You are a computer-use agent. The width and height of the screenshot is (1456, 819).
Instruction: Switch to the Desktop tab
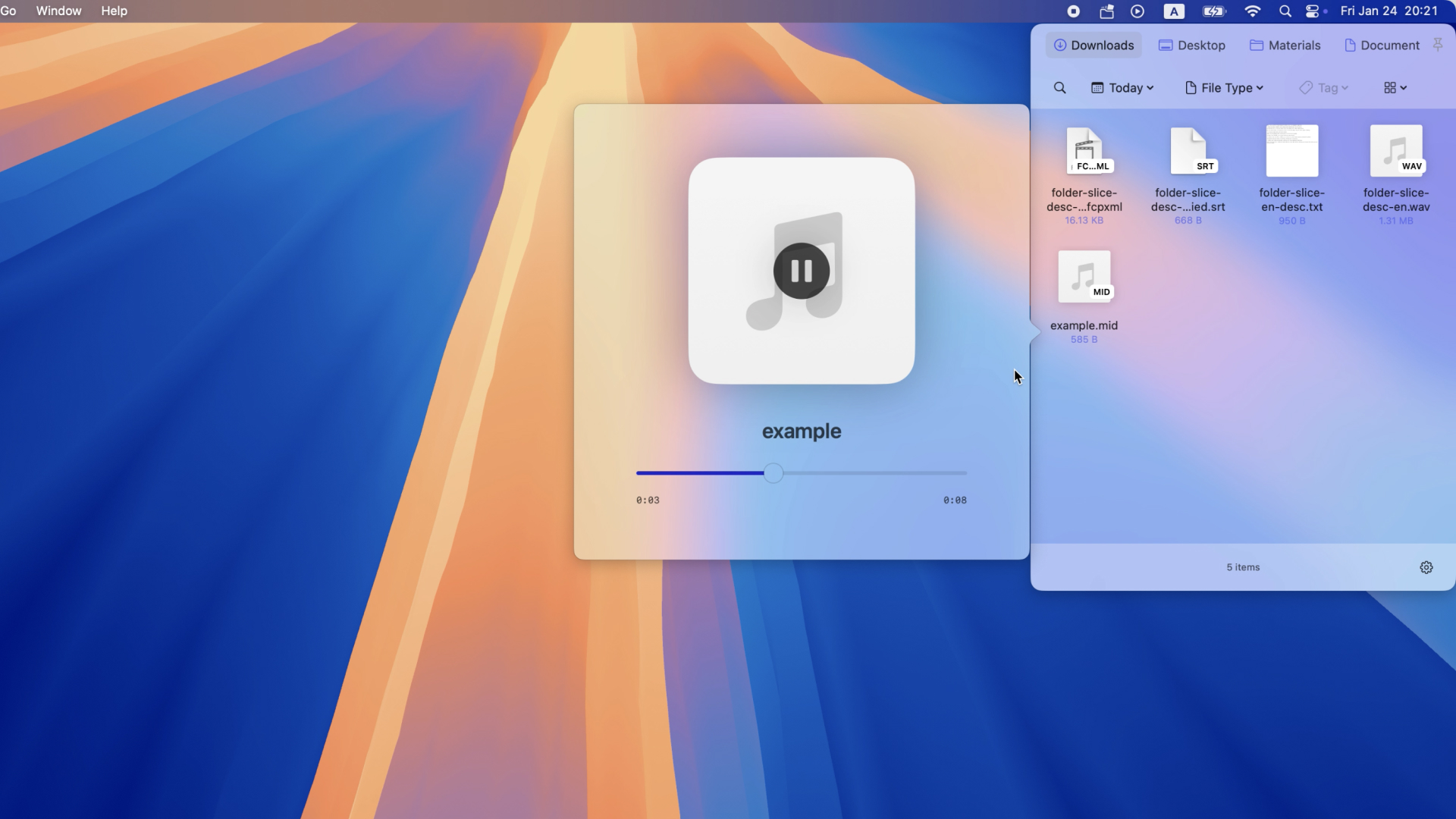pyautogui.click(x=1191, y=45)
